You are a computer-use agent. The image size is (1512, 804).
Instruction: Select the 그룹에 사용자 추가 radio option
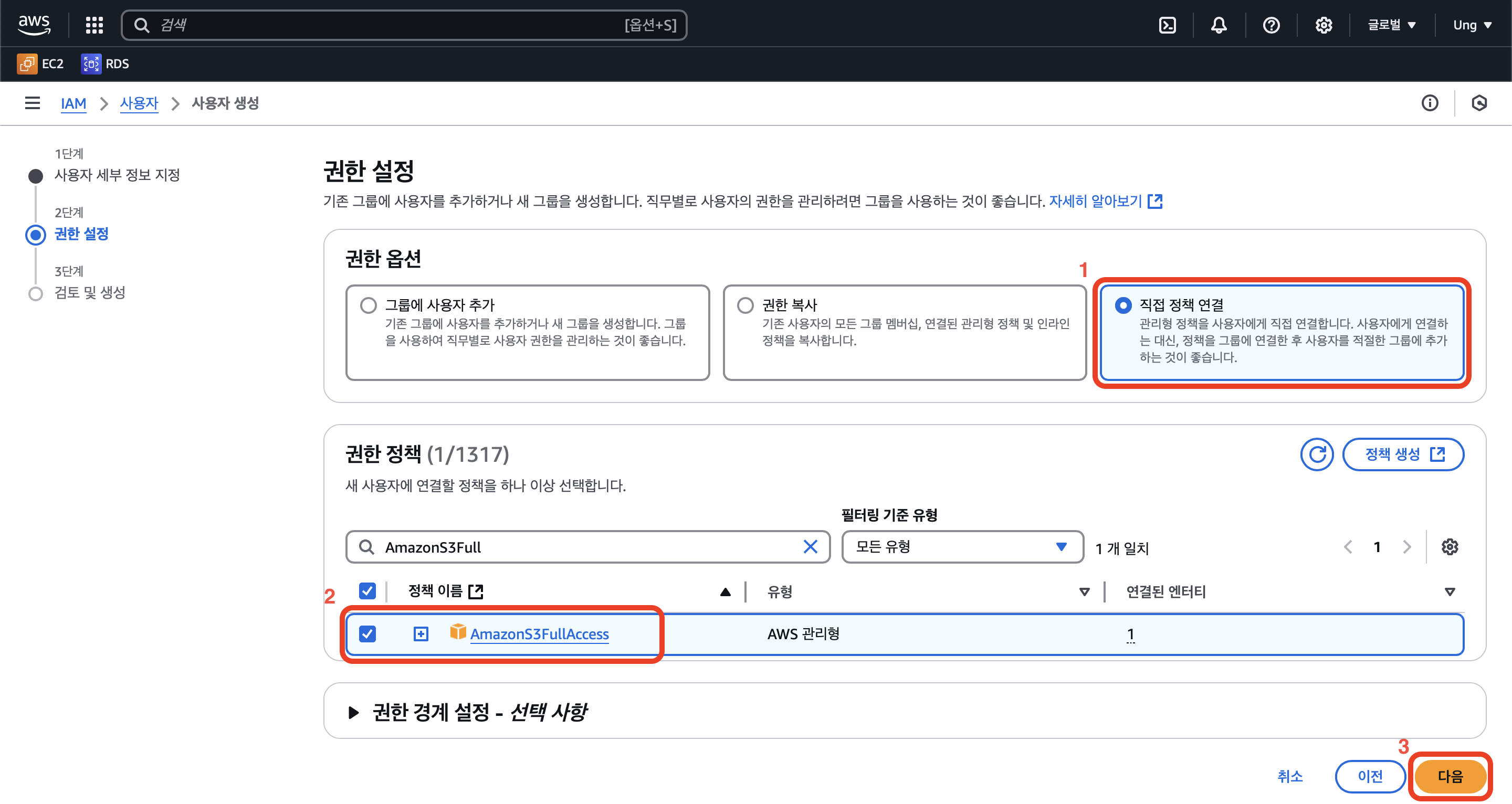tap(369, 305)
